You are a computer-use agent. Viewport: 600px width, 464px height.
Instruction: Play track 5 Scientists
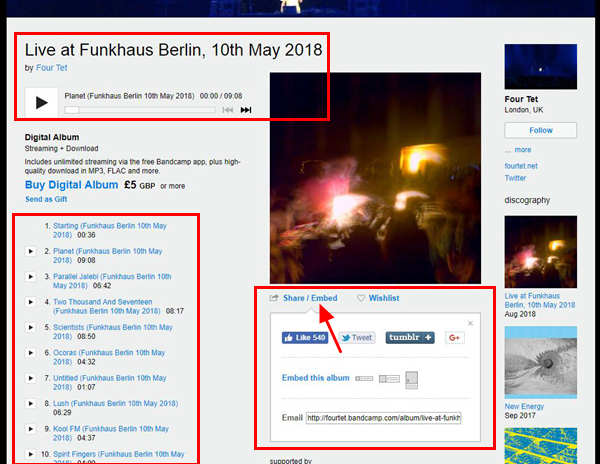point(31,327)
